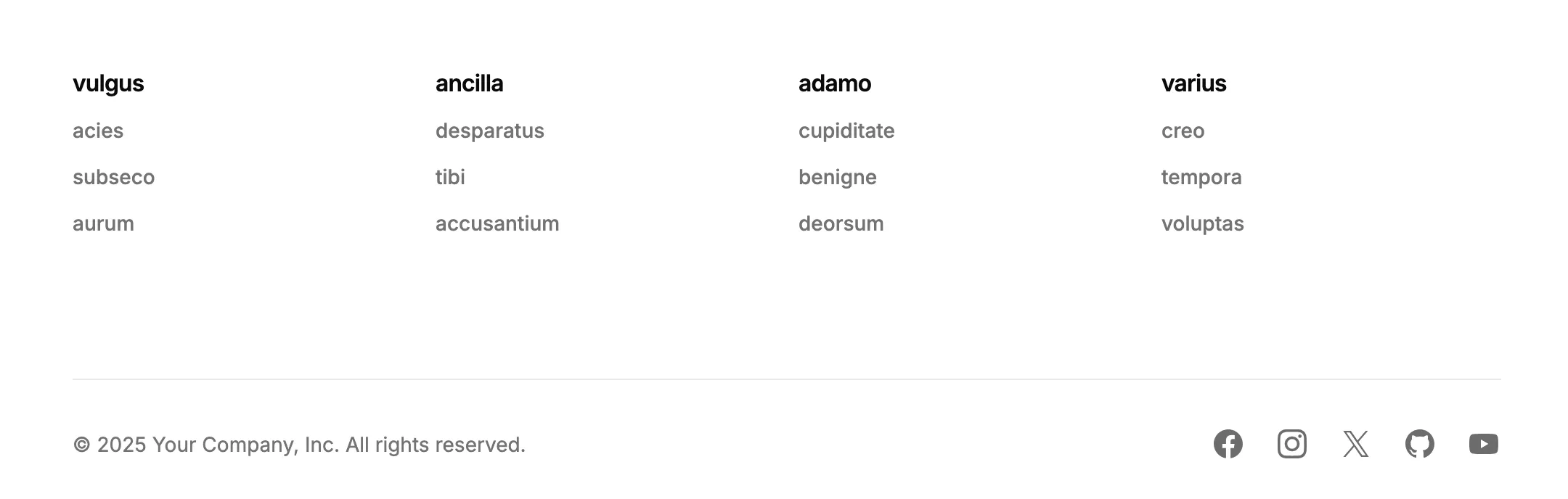Open the tempora link
The height and width of the screenshot is (499, 1568).
point(1202,177)
